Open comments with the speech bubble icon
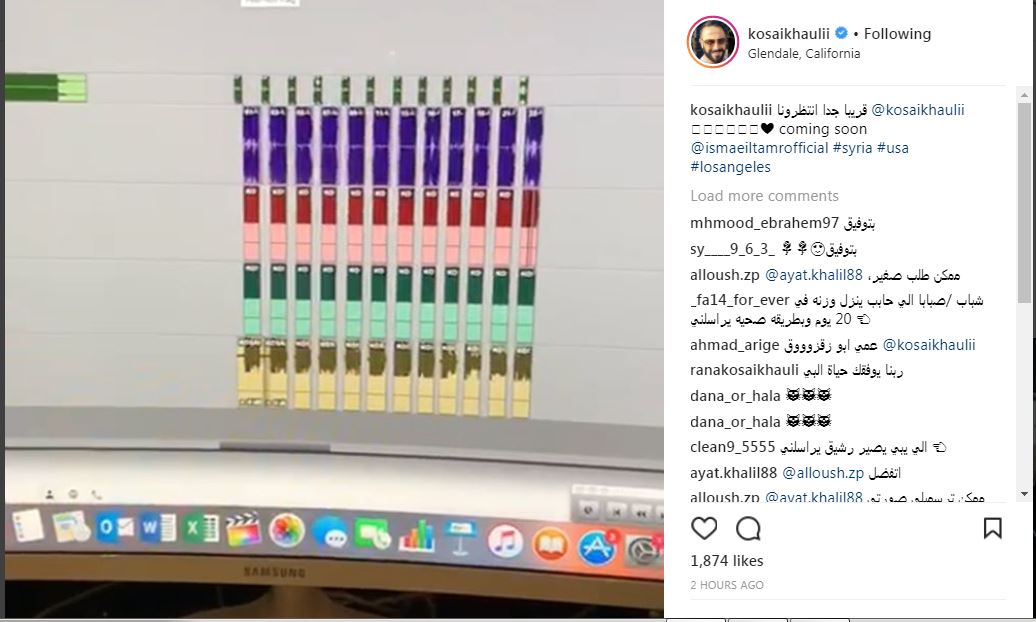Screen dimensions: 1036x622 748,529
